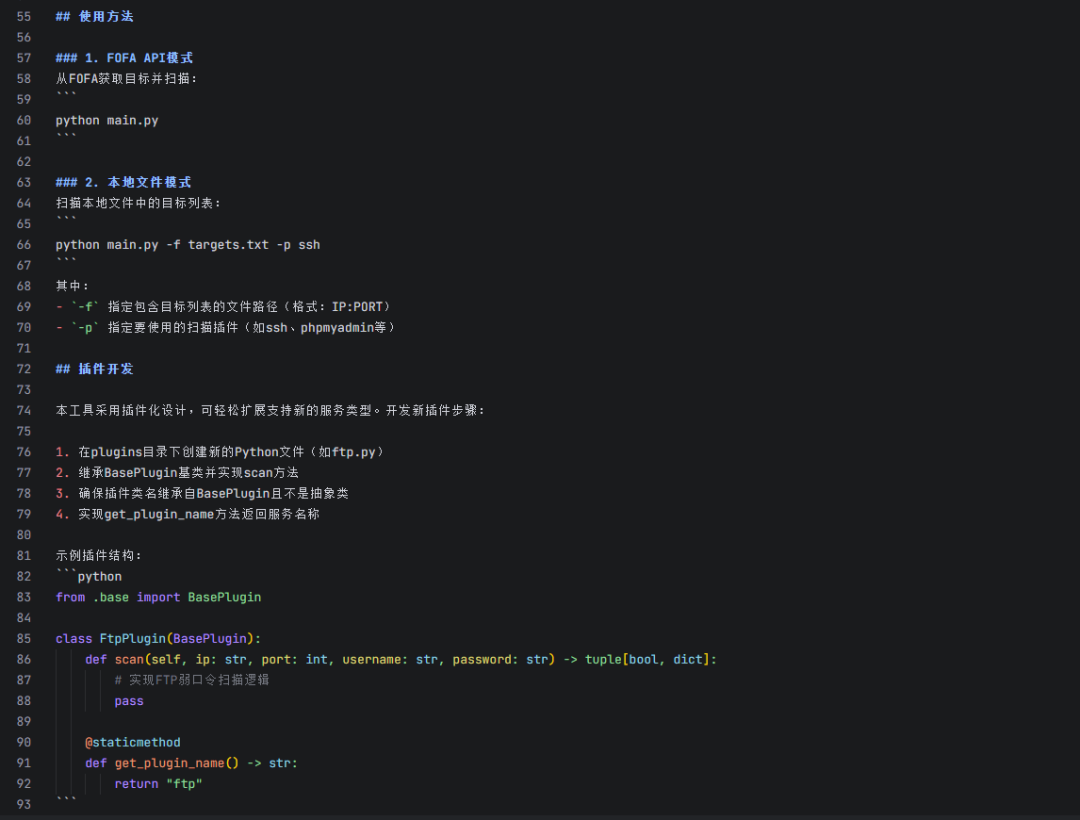Click 'def get_plugin_name() -> str:' line
The height and width of the screenshot is (820, 1080).
coord(191,764)
